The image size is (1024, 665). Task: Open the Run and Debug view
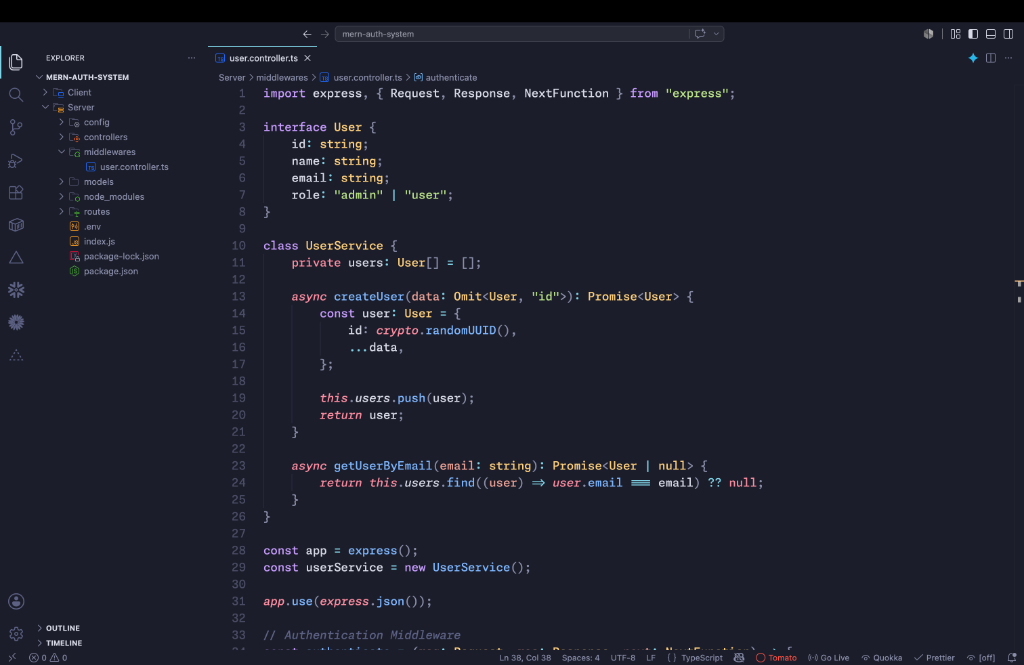[x=16, y=160]
